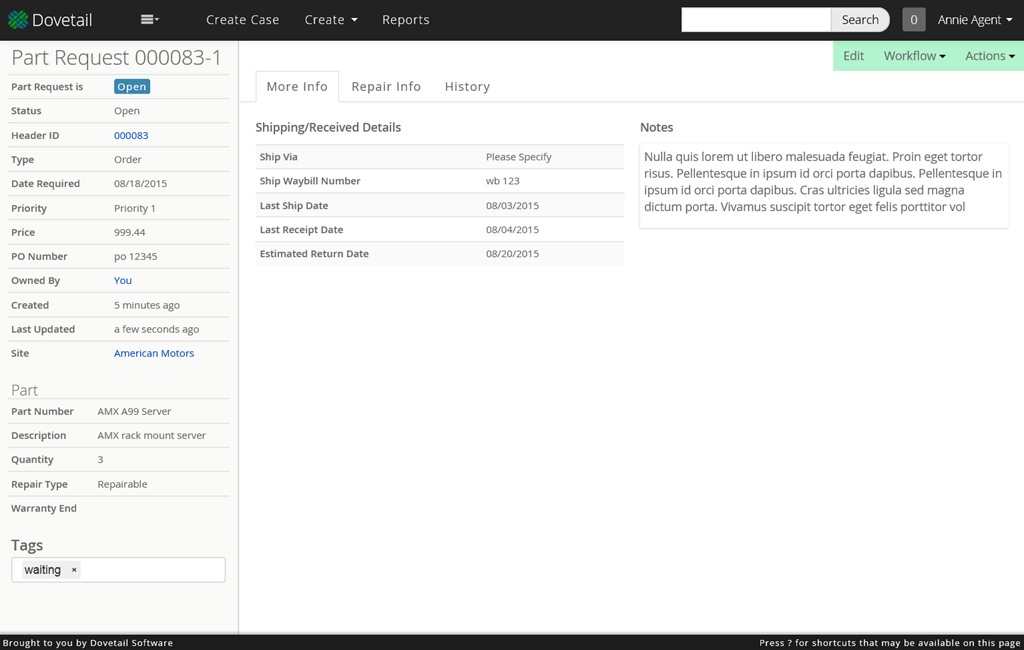1024x650 pixels.
Task: Open the hamburger list menu icon
Action: pos(150,20)
